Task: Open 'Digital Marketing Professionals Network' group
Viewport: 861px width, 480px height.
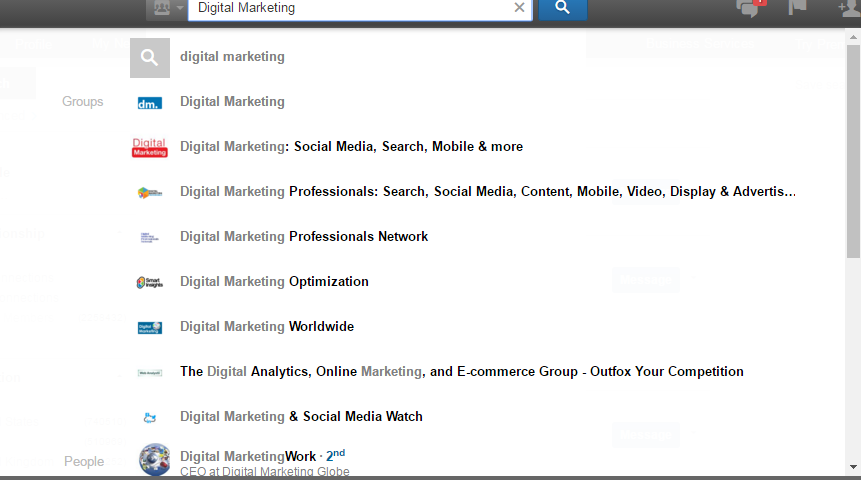Action: point(304,237)
